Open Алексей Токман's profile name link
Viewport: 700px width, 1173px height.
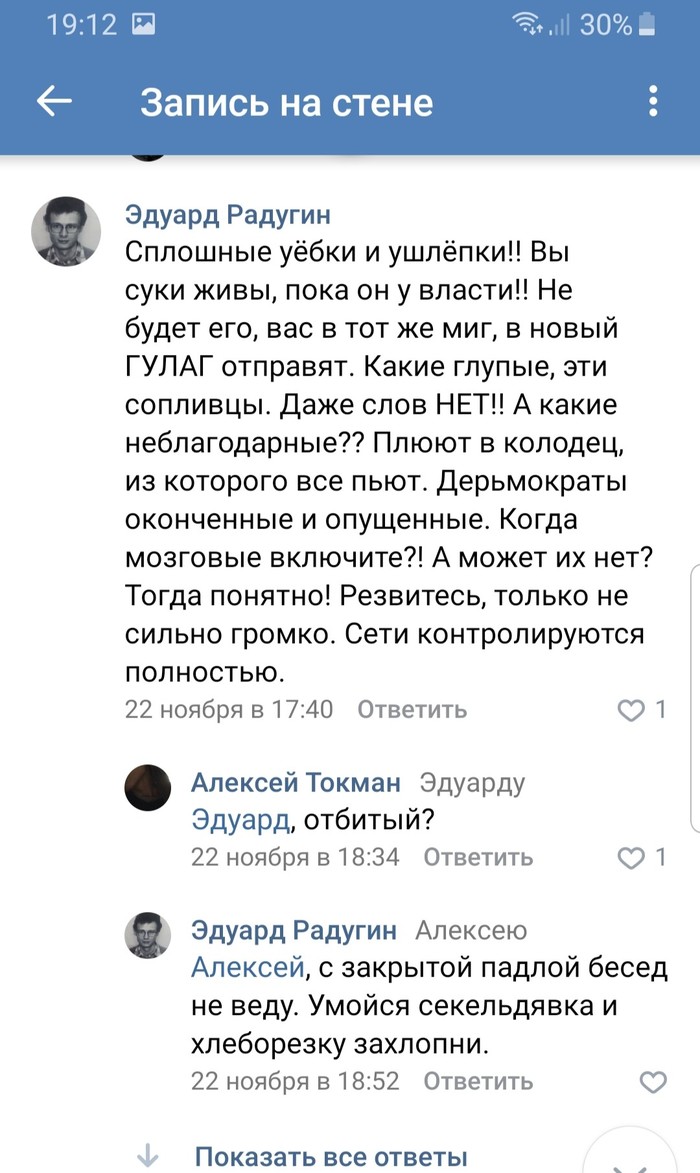click(295, 782)
